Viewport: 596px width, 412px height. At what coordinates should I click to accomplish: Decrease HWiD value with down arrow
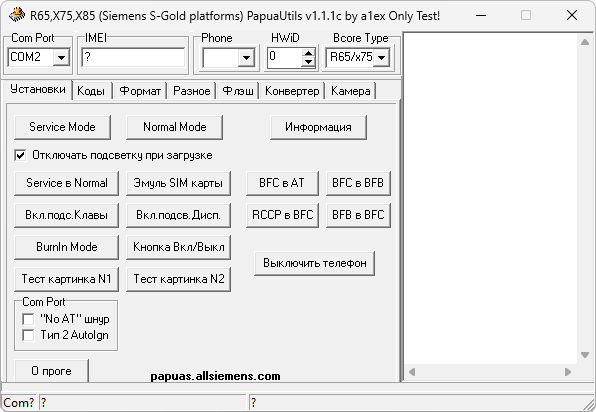pyautogui.click(x=309, y=63)
